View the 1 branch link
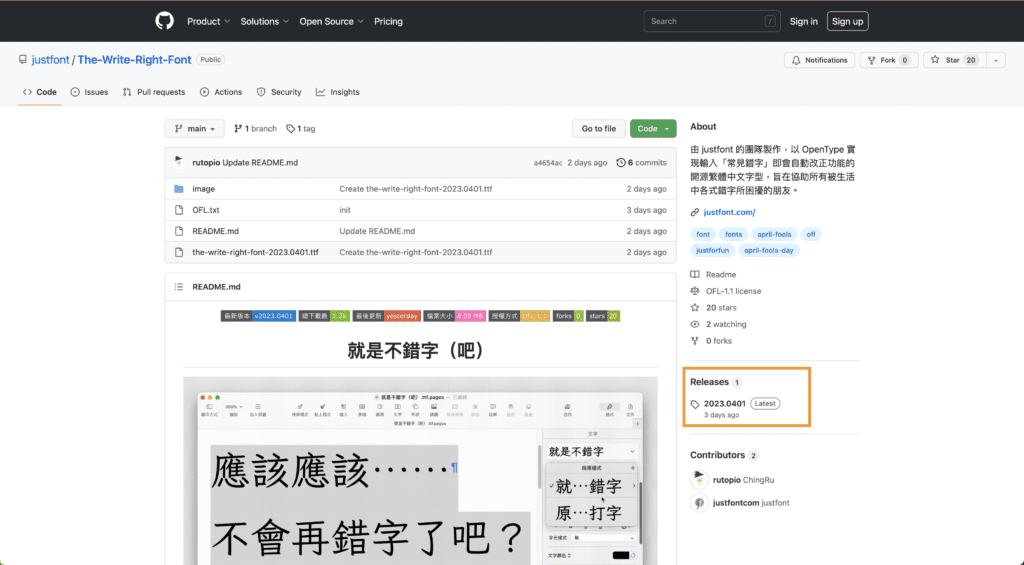This screenshot has height=565, width=1024. click(255, 129)
